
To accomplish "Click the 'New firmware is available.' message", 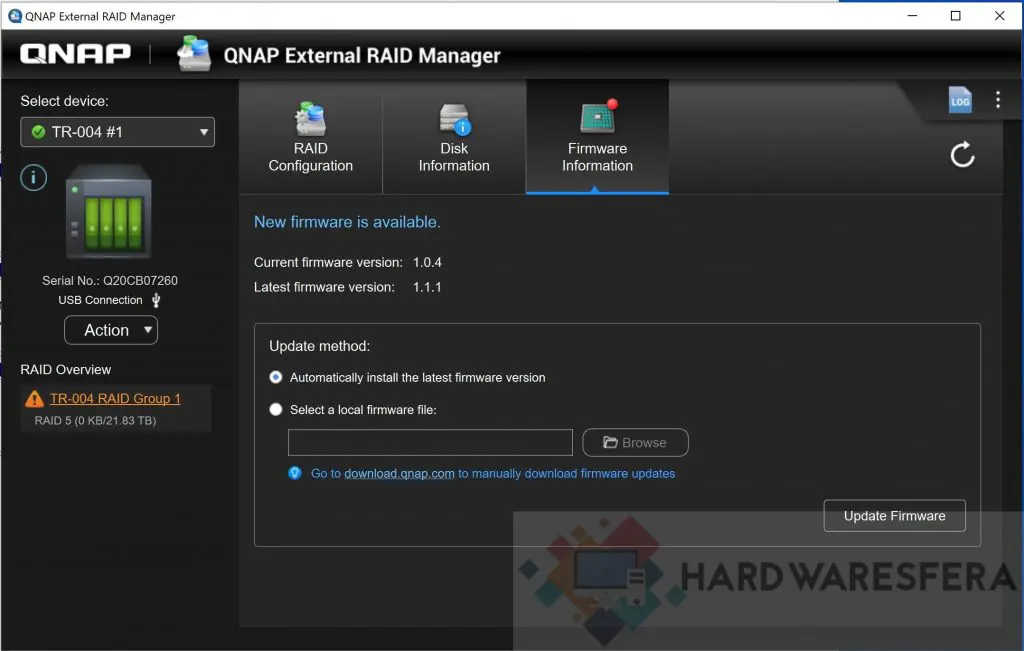I will (x=347, y=222).
